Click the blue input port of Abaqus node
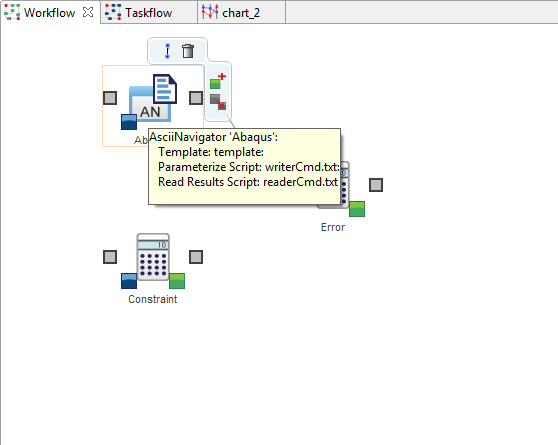 click(x=129, y=122)
